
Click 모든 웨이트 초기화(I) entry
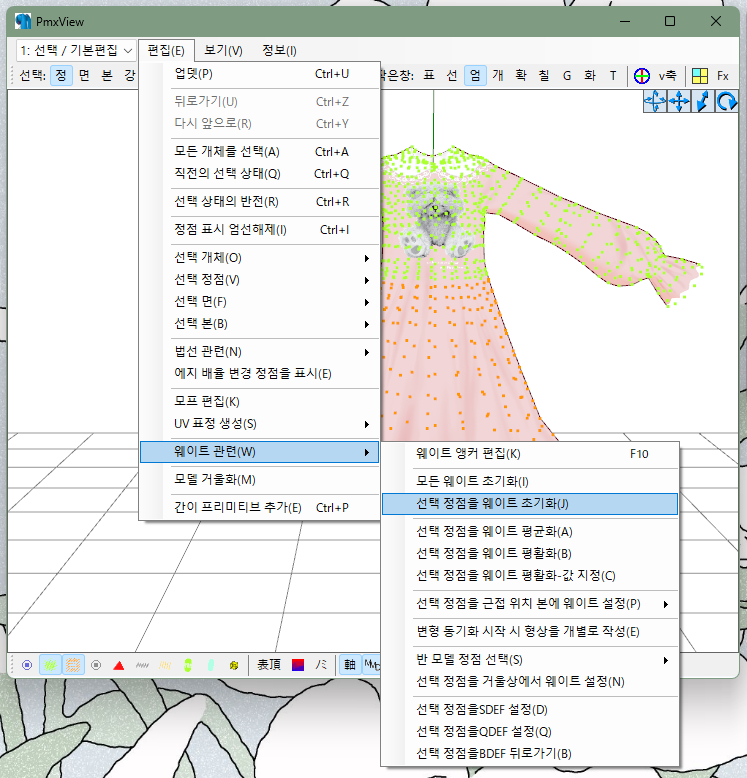coord(472,482)
